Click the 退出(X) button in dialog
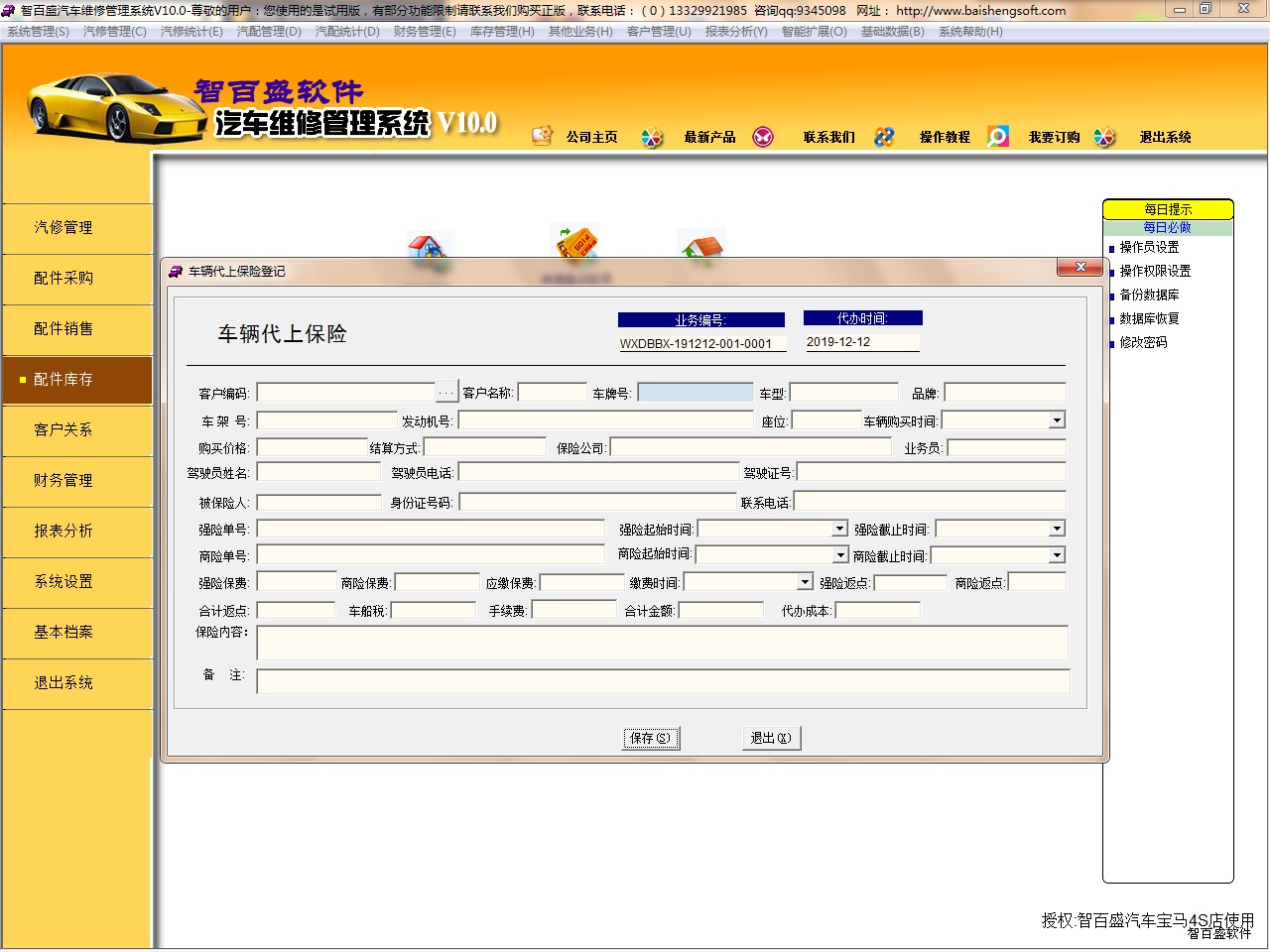This screenshot has width=1270, height=952. click(x=771, y=738)
